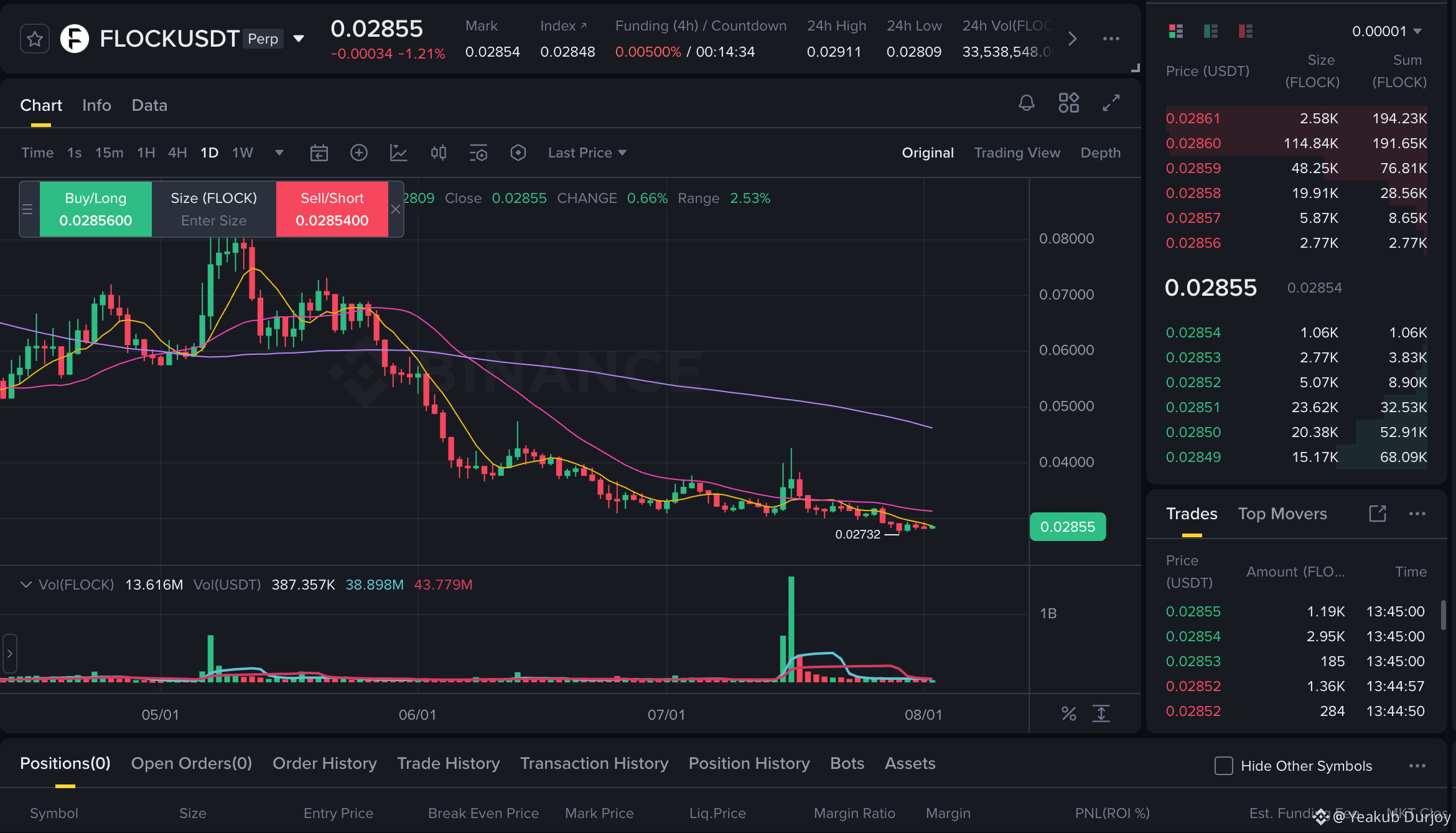Image resolution: width=1456 pixels, height=833 pixels.
Task: Show both bids and asks order book view
Action: [x=1176, y=31]
